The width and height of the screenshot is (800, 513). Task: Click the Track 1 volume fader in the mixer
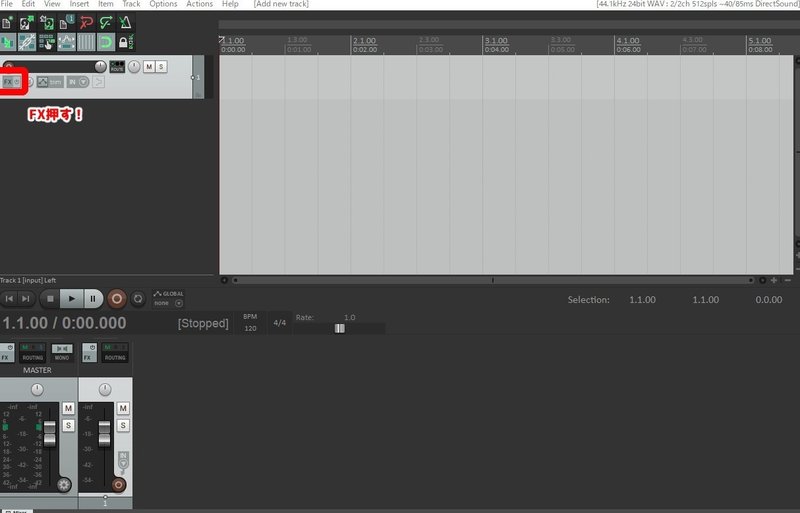[104, 434]
